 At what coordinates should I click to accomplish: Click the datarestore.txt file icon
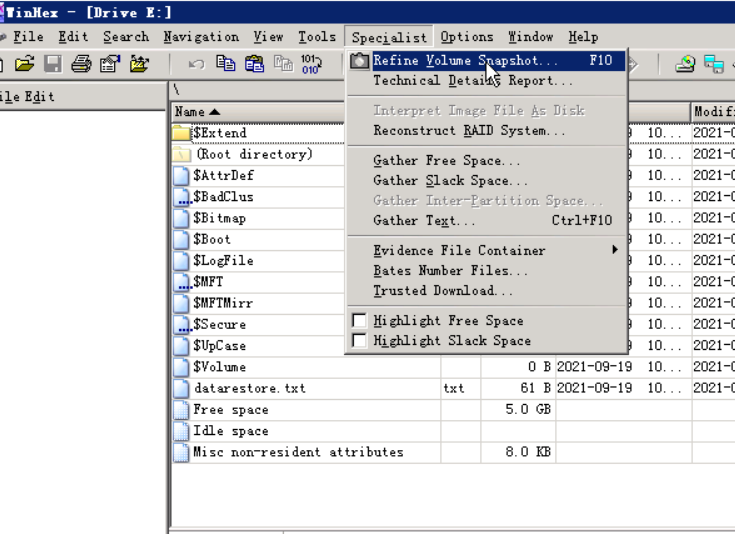pyautogui.click(x=181, y=388)
